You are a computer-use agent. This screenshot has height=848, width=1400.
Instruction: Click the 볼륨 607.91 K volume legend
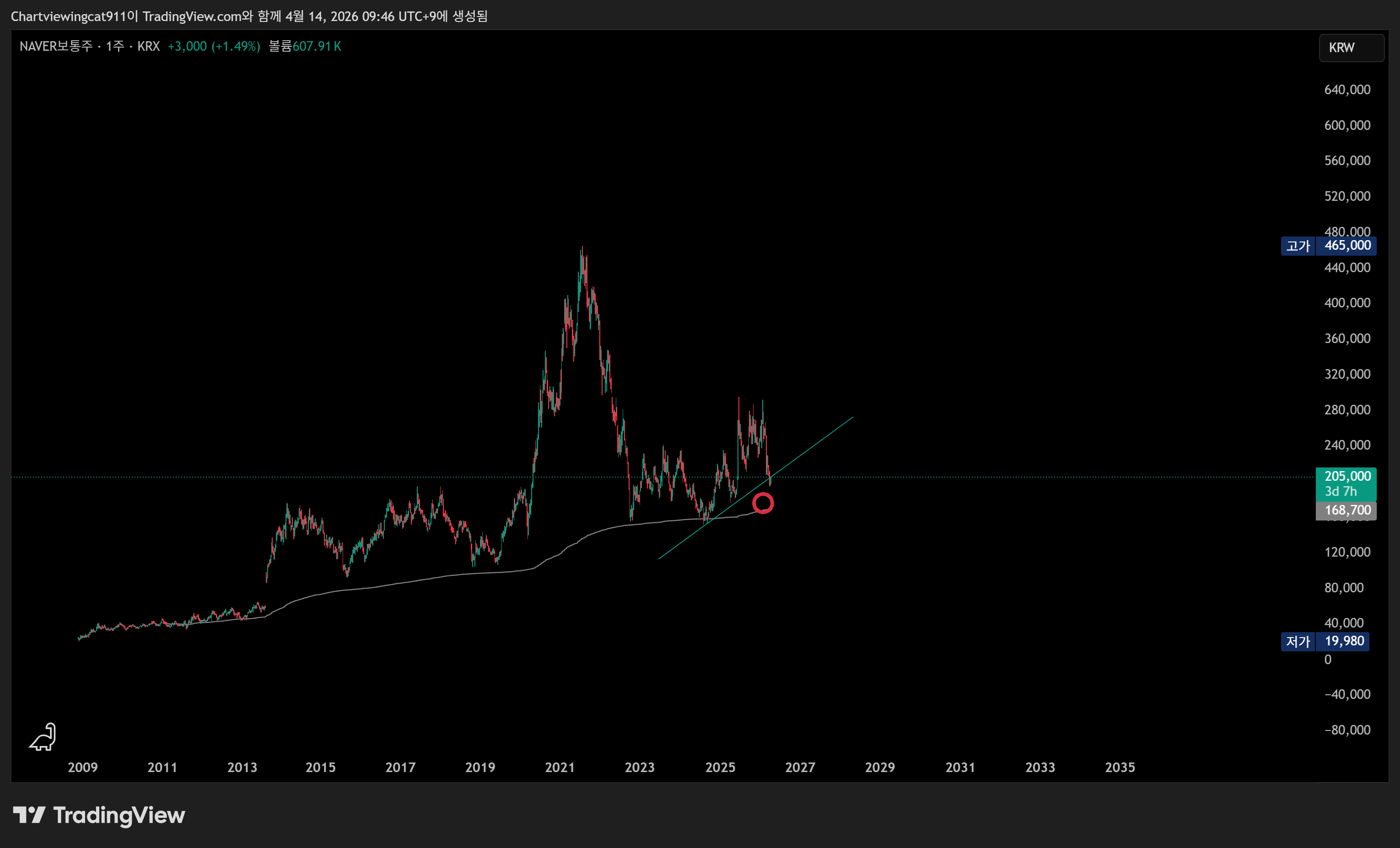pos(305,47)
